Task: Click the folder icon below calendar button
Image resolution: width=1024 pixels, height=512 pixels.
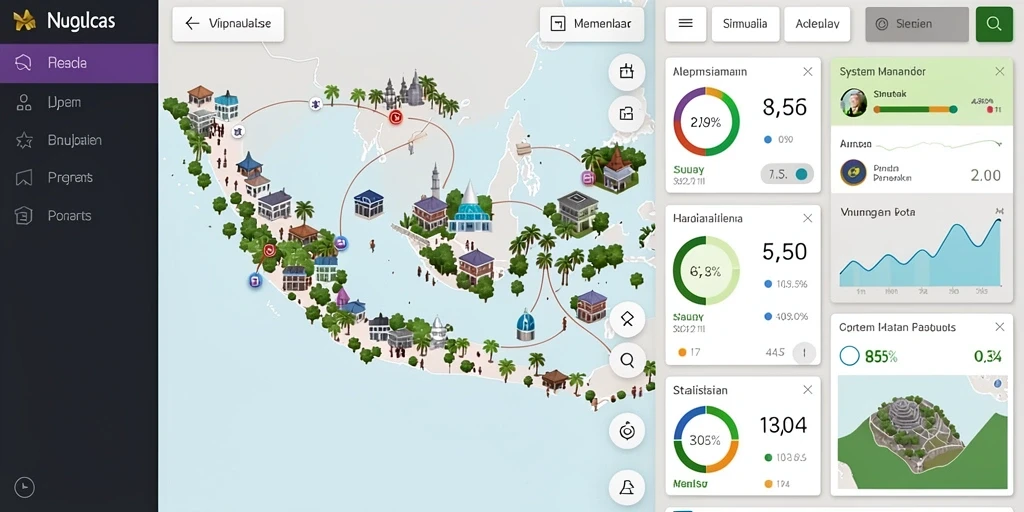Action: tap(626, 114)
